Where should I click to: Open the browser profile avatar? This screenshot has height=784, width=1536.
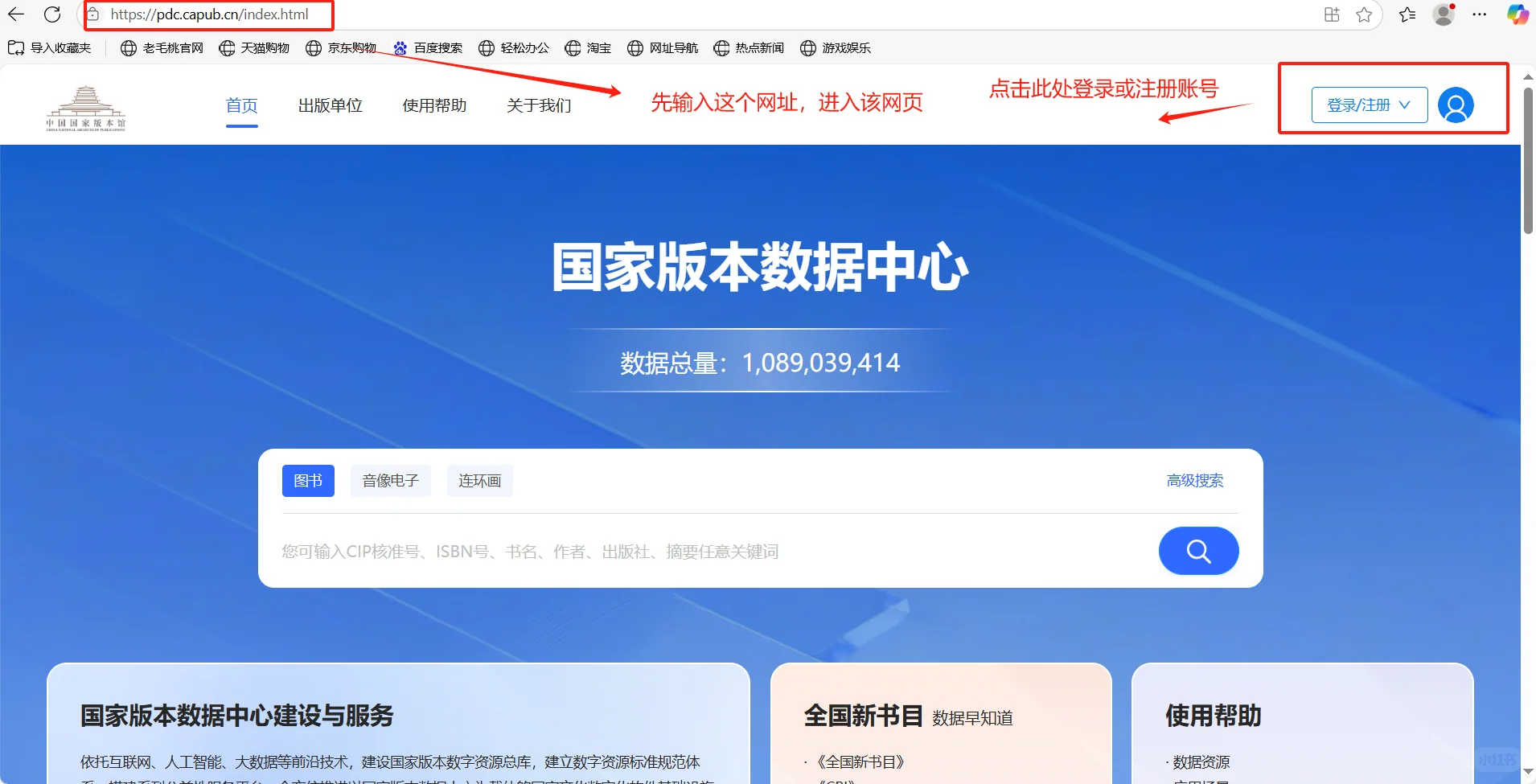pos(1444,14)
